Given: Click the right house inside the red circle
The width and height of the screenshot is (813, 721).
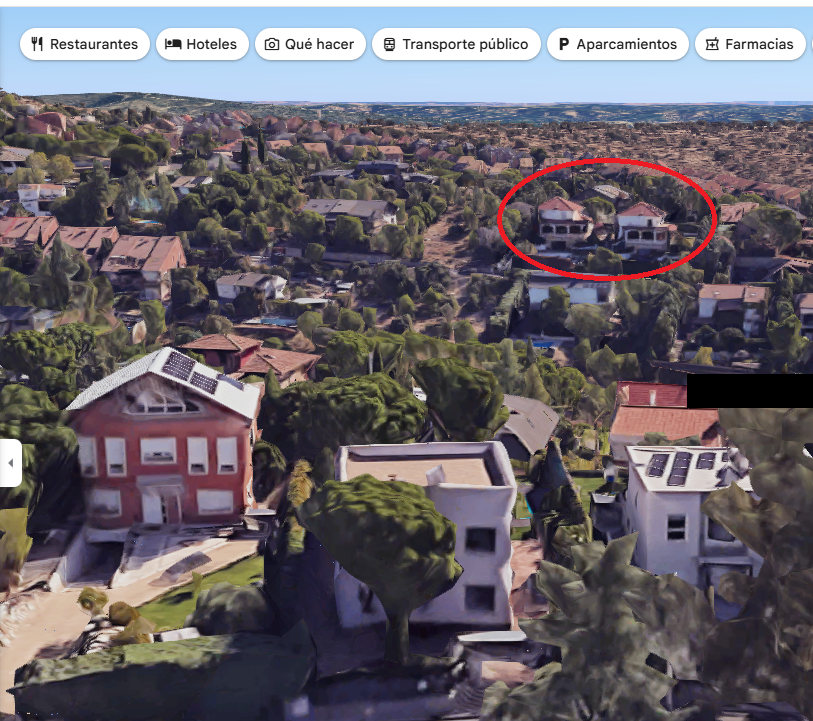Looking at the screenshot, I should tap(643, 228).
